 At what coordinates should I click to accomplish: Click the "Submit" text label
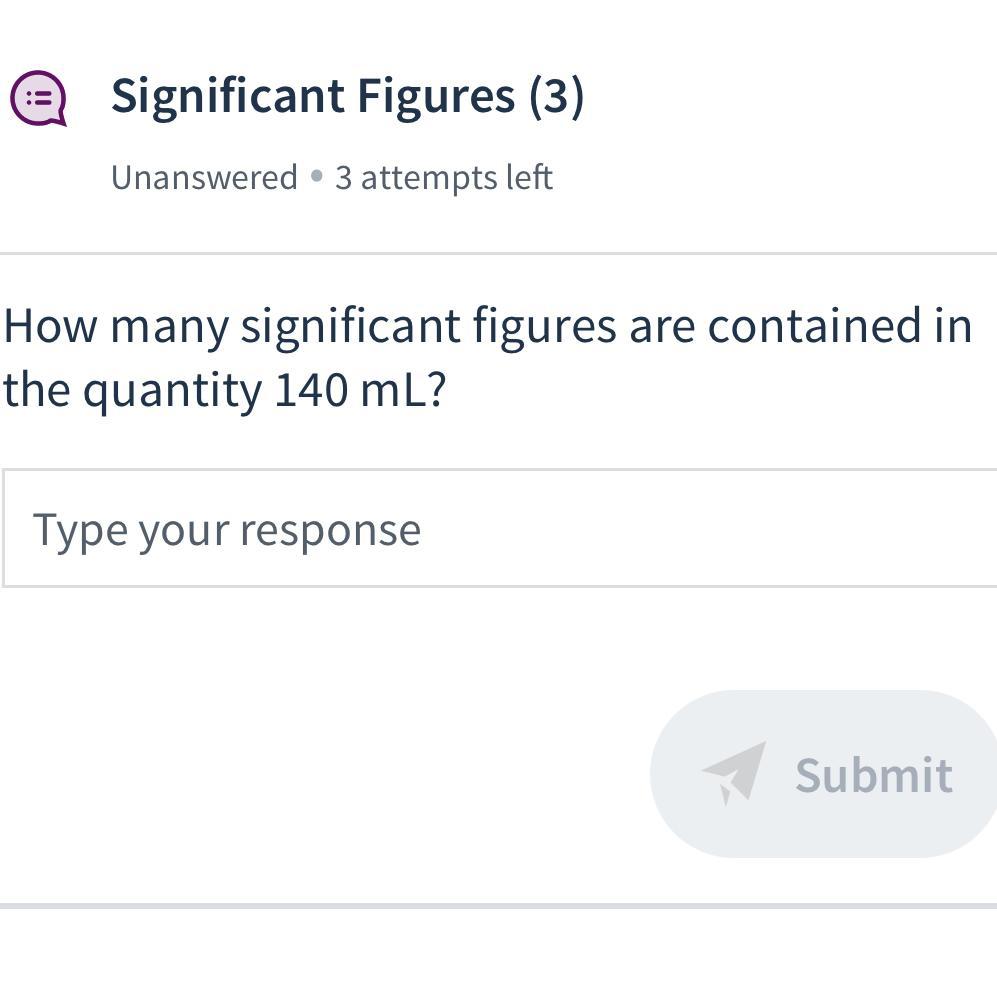point(873,775)
